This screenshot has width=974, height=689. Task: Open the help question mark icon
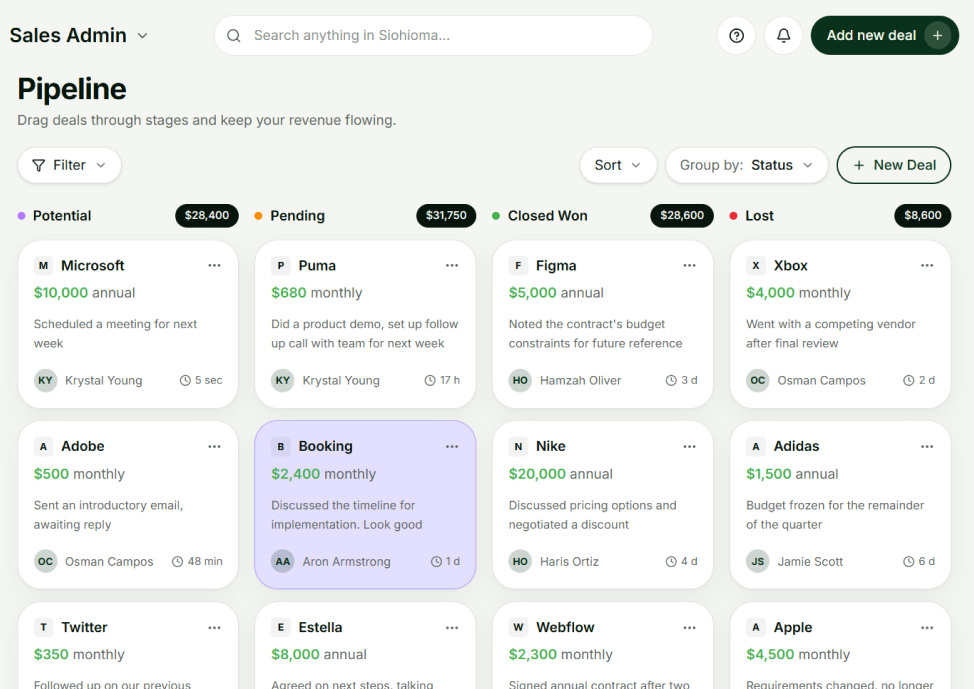tap(736, 35)
